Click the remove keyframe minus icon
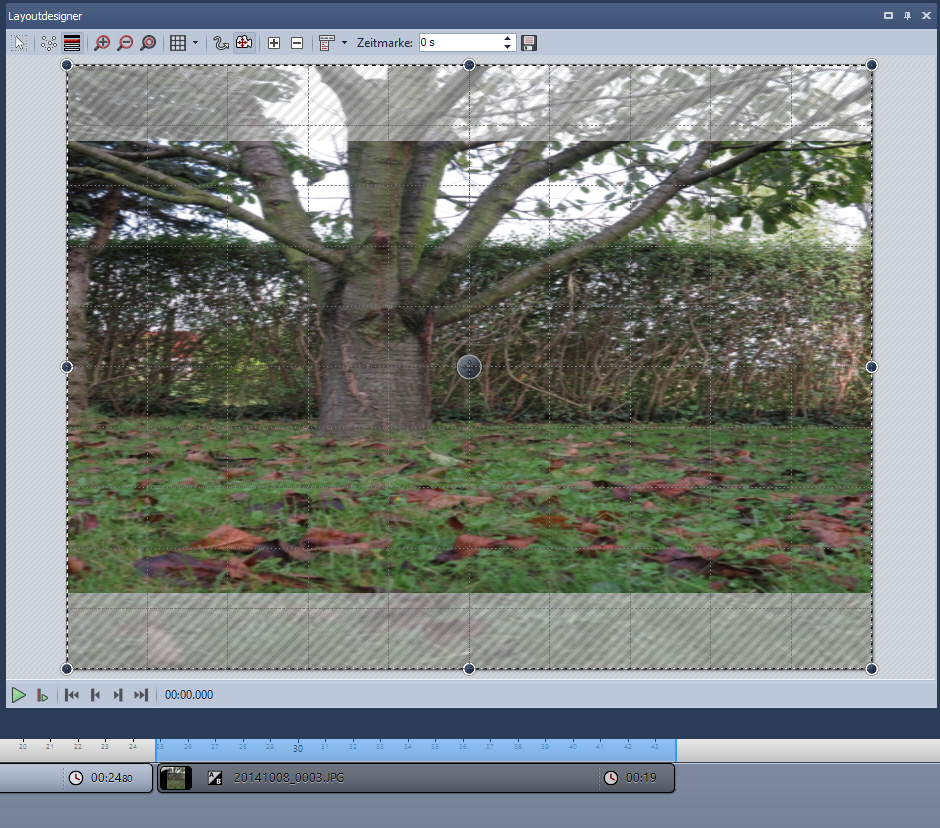 point(297,43)
